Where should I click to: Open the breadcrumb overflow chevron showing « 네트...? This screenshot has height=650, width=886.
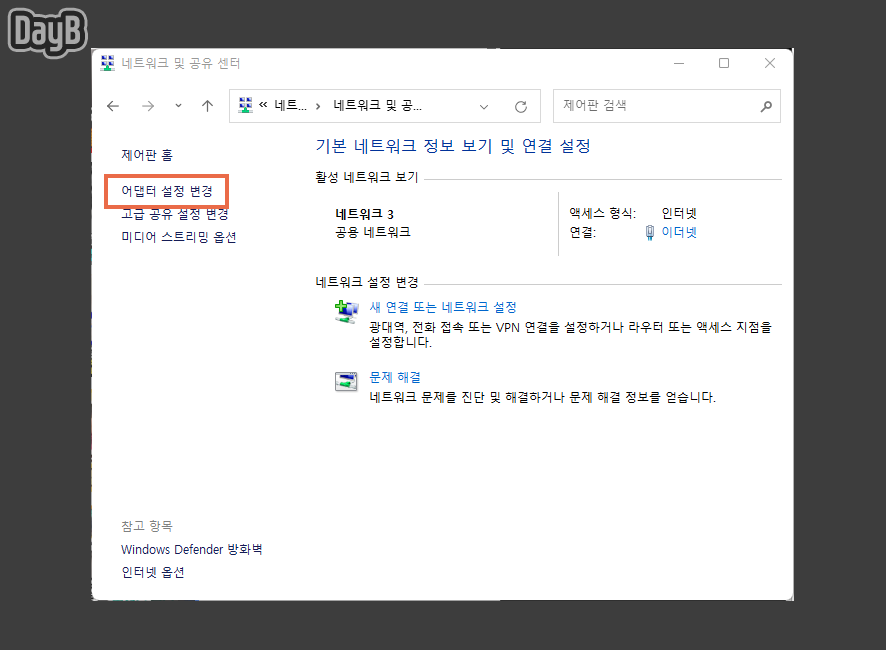pyautogui.click(x=283, y=105)
